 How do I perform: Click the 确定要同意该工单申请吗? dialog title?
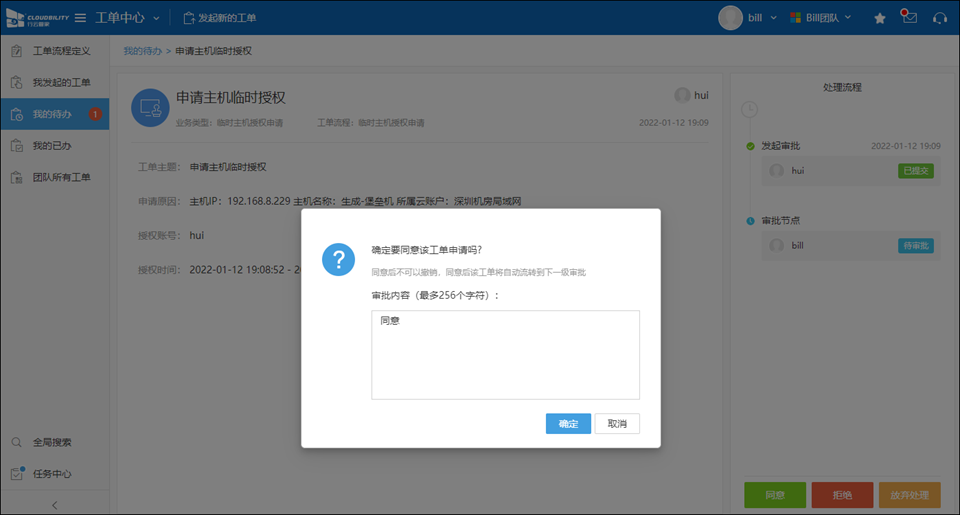pyautogui.click(x=427, y=250)
